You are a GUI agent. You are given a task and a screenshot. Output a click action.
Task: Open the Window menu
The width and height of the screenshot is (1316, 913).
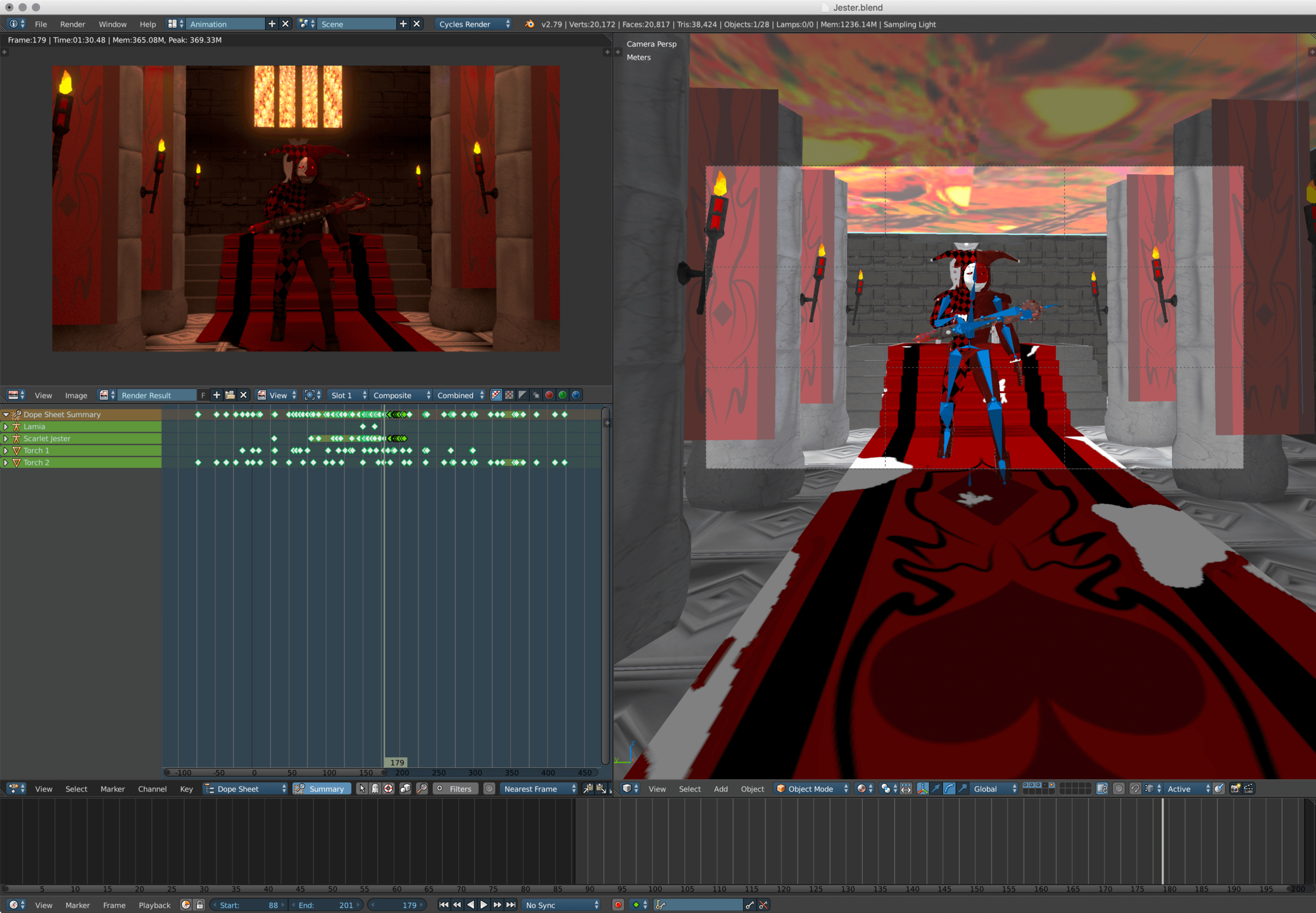tap(112, 24)
